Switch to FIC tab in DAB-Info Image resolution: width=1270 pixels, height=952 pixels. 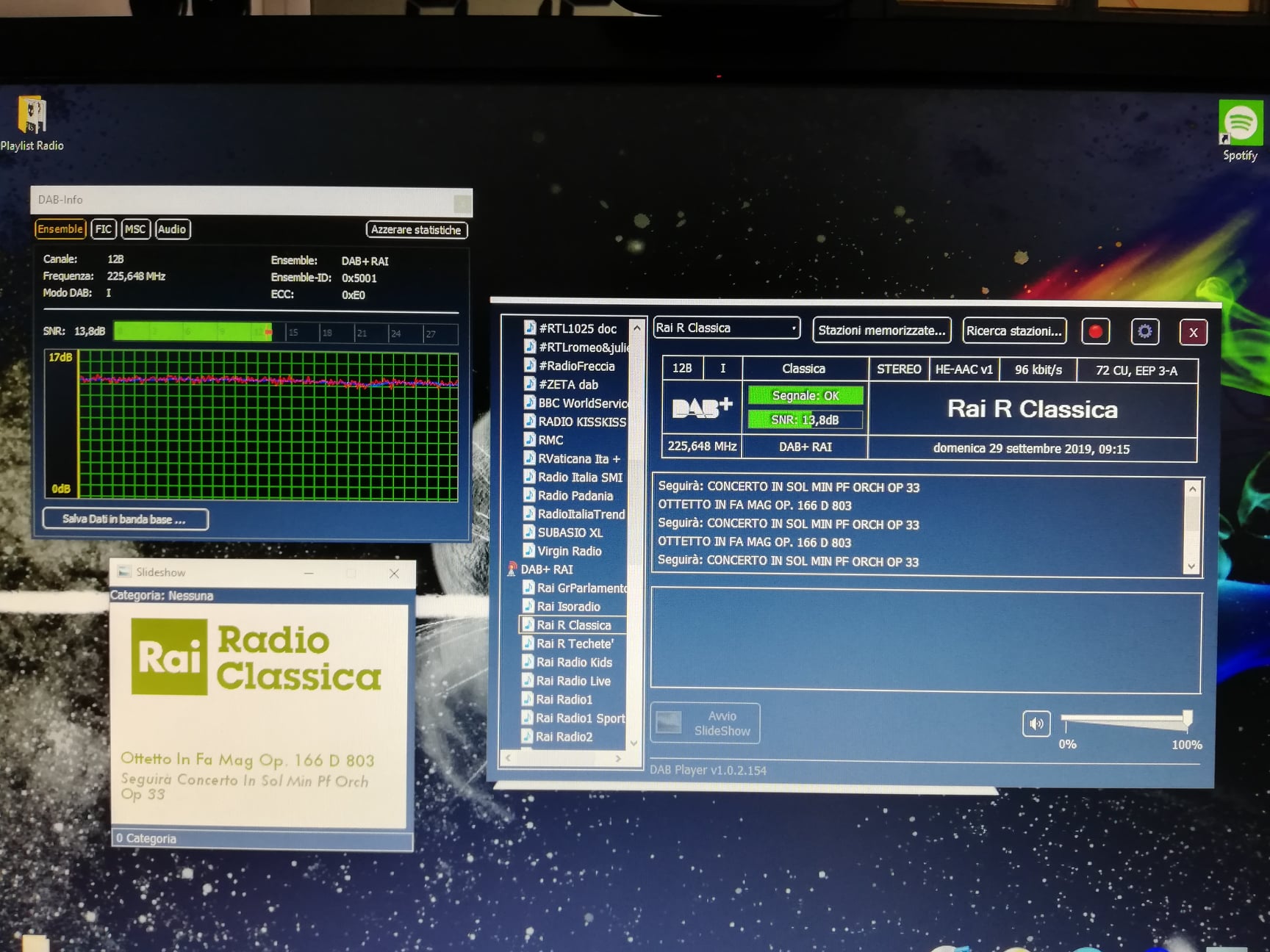(x=104, y=229)
